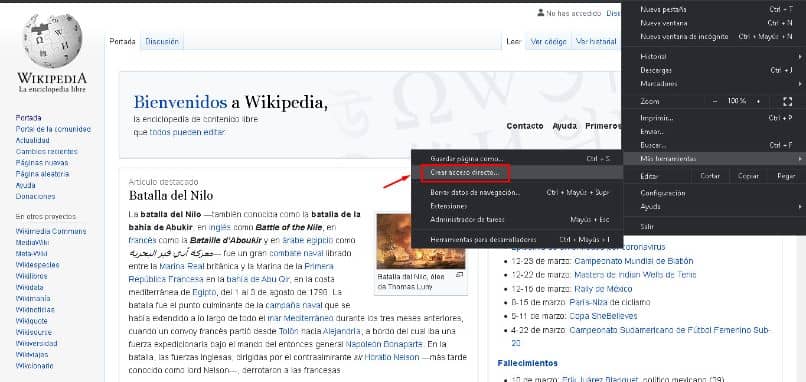This screenshot has width=806, height=382.
Task: Open Actualidad sidebar link
Action: pyautogui.click(x=32, y=140)
